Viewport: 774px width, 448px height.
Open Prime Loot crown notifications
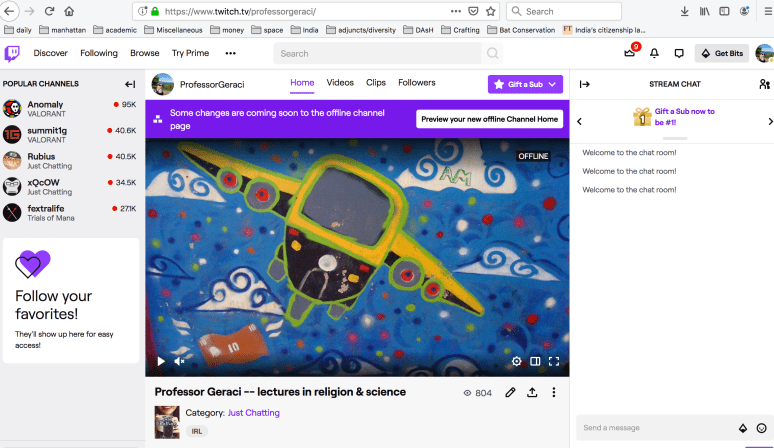tap(630, 54)
